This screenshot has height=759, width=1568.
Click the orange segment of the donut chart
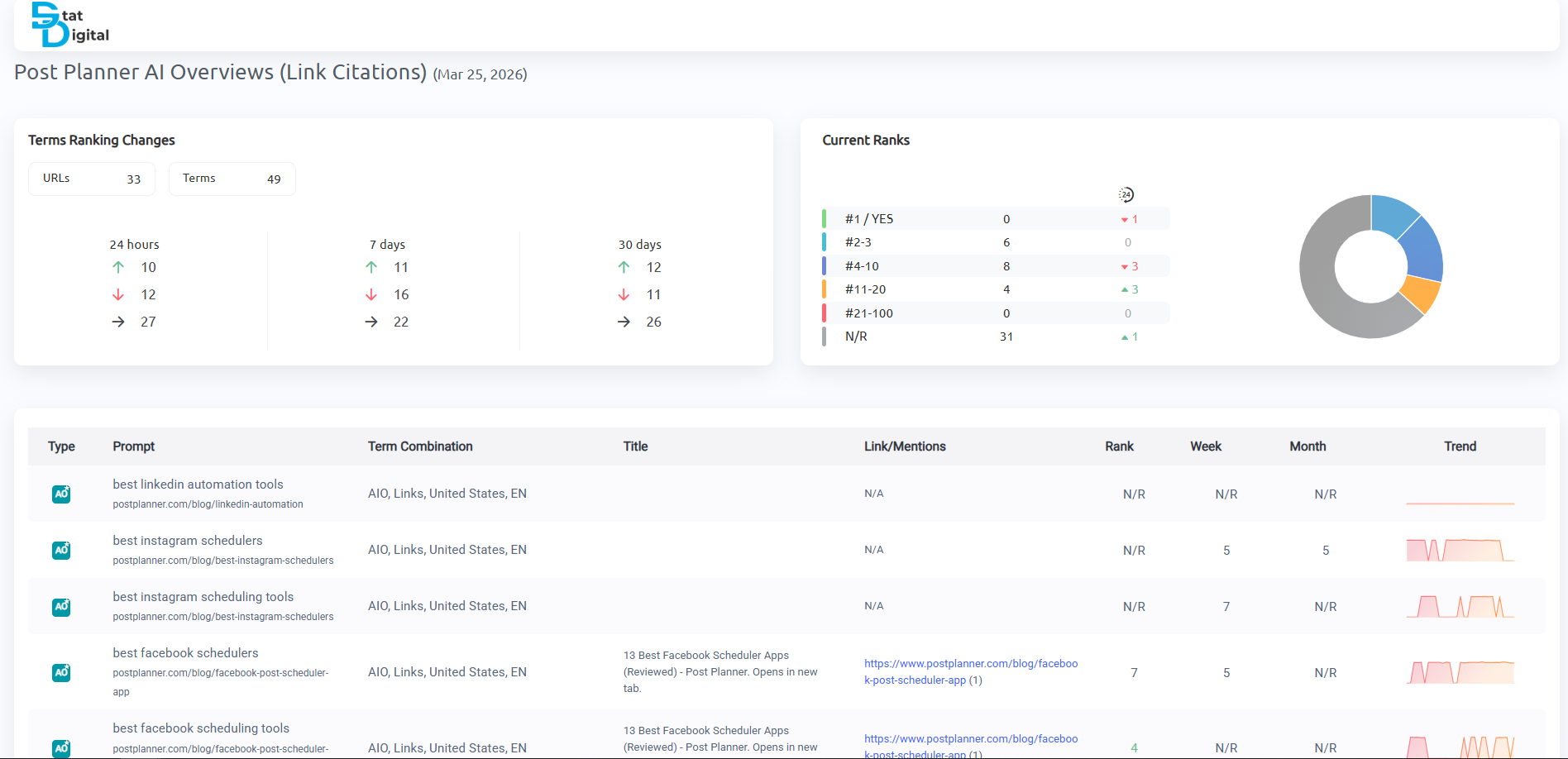coord(1422,294)
